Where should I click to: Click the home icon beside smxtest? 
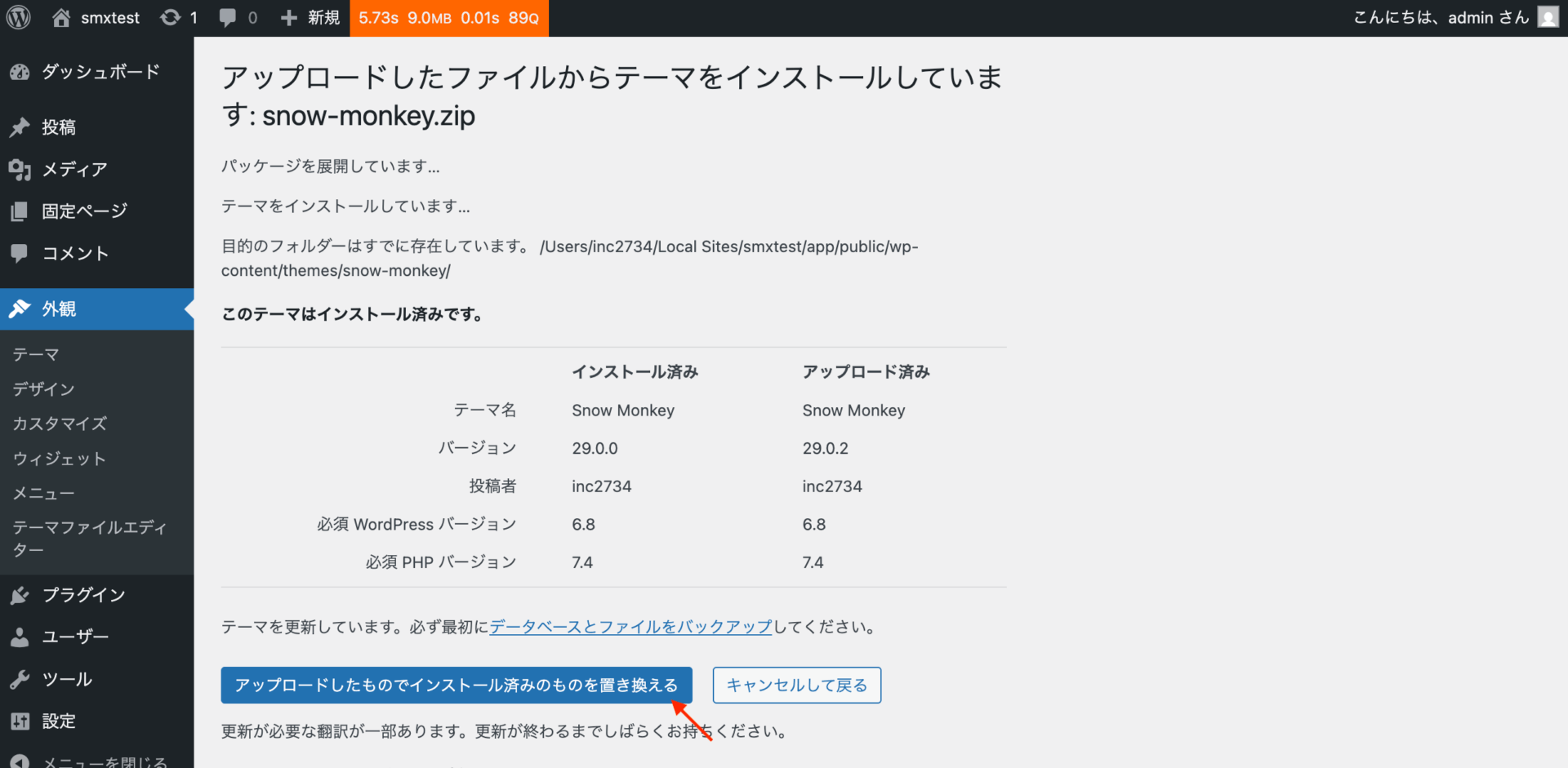pyautogui.click(x=61, y=17)
